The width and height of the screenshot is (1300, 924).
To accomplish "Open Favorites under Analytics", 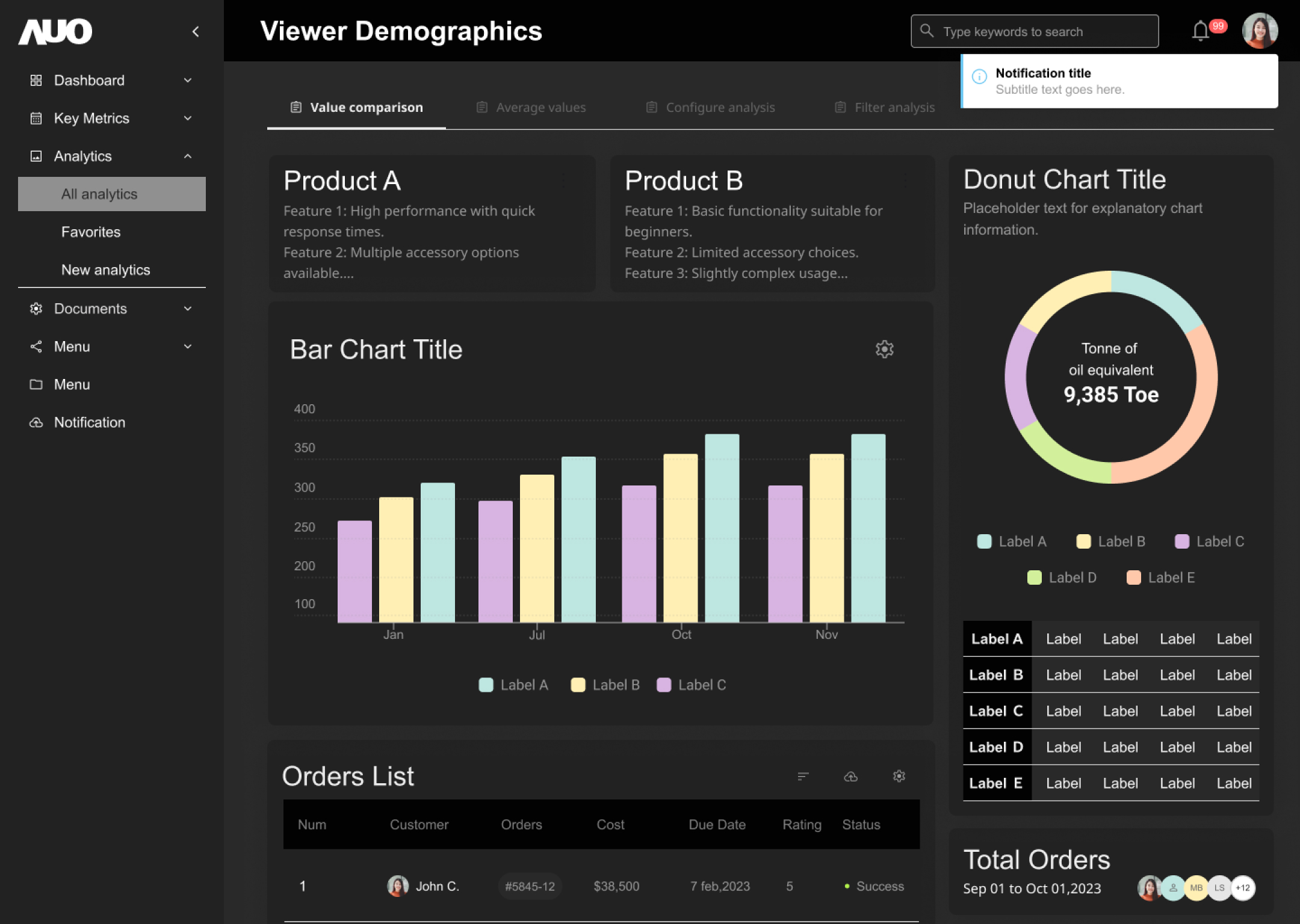I will coord(91,232).
